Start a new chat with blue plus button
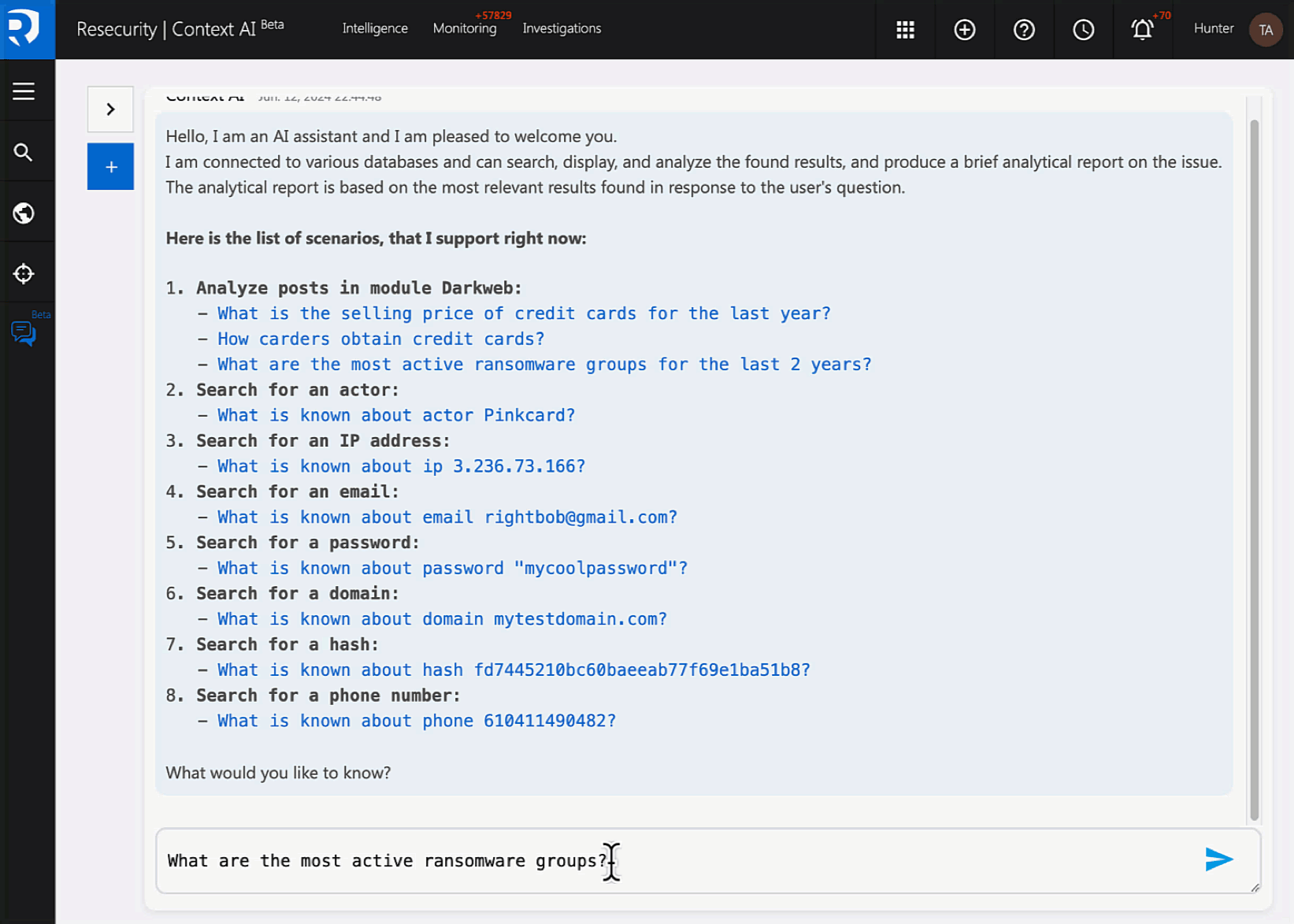The height and width of the screenshot is (924, 1294). pos(110,166)
